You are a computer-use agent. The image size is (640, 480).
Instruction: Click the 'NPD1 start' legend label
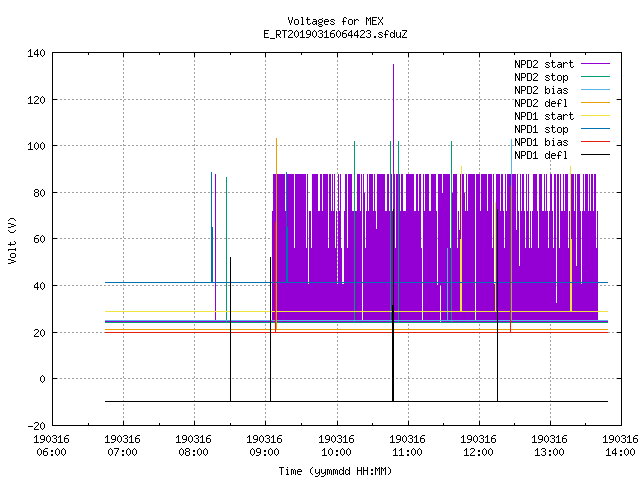click(x=544, y=116)
